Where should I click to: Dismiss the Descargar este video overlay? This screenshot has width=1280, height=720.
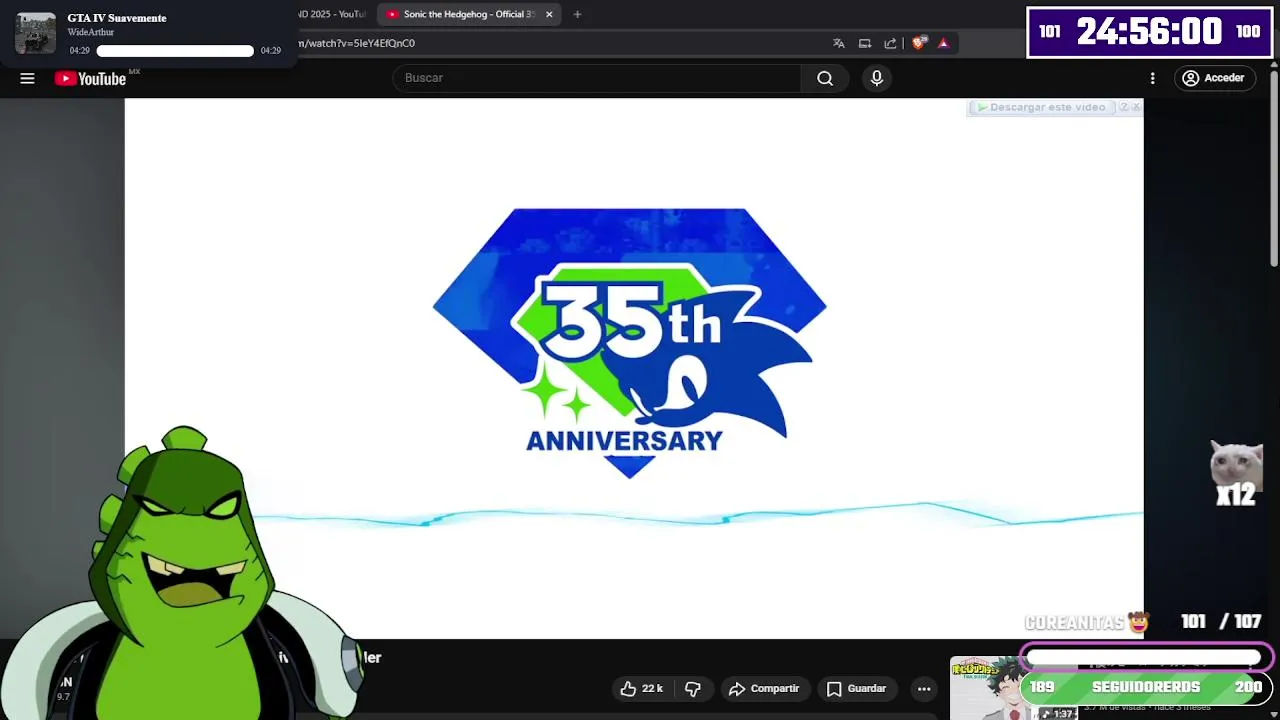(x=1136, y=107)
